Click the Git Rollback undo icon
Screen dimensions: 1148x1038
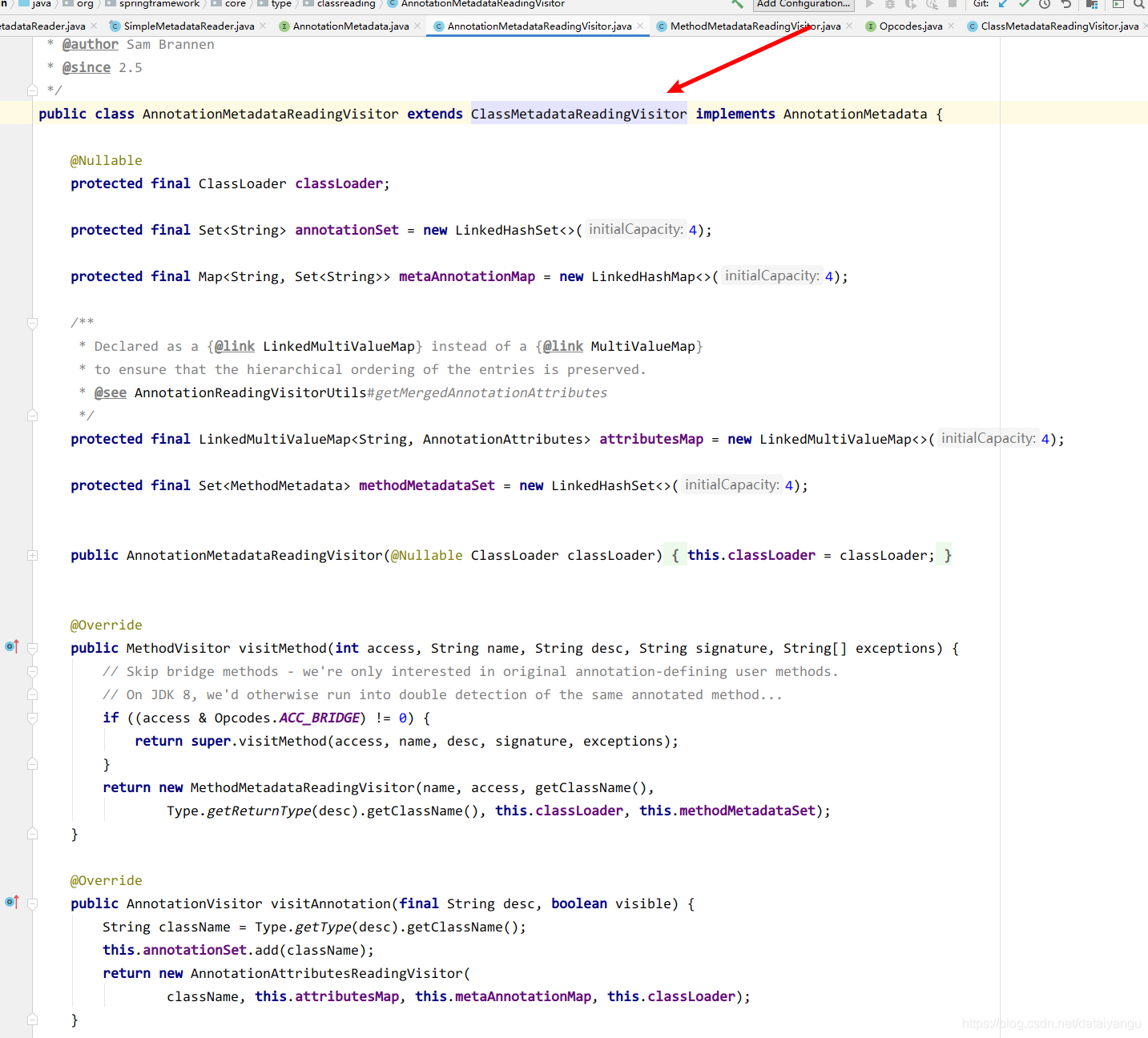(1065, 4)
